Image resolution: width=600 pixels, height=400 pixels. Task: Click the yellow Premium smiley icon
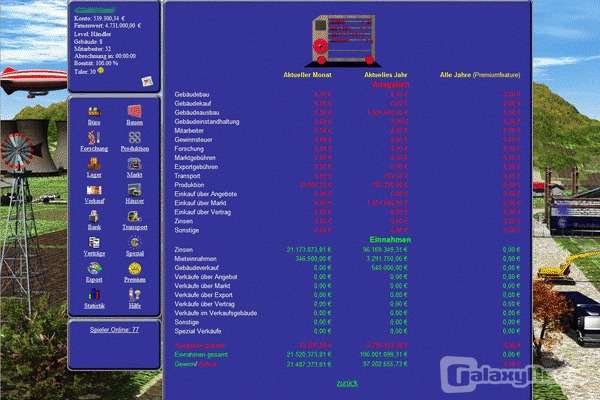(x=135, y=269)
